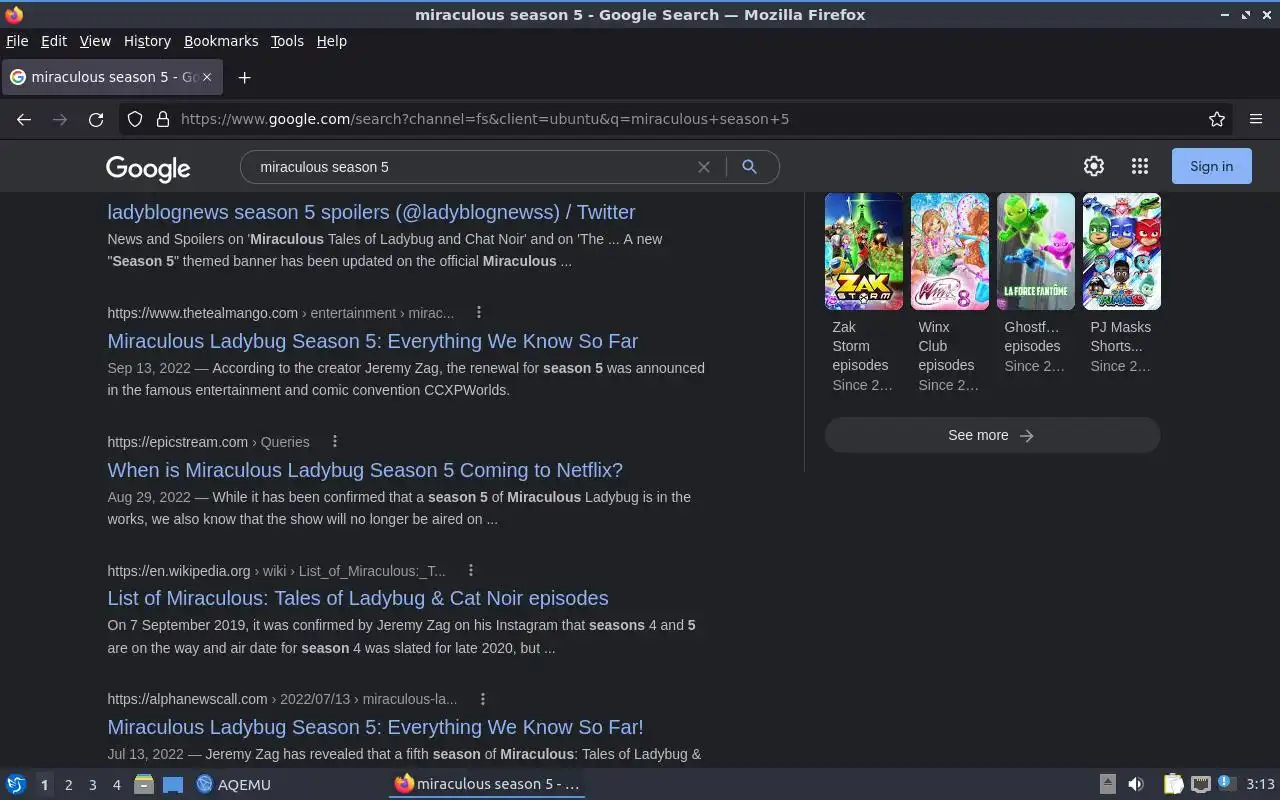Switch to workspace 4 in taskbar
Screen dimensions: 1280x800
click(x=117, y=784)
